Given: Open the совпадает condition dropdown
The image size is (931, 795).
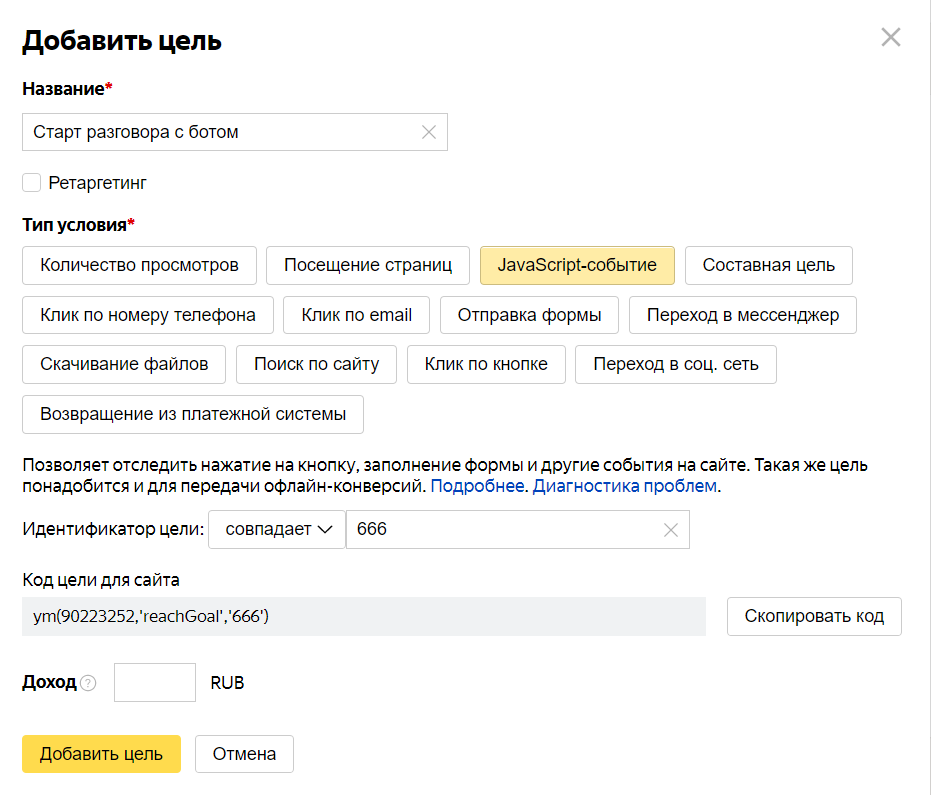Looking at the screenshot, I should (x=277, y=529).
